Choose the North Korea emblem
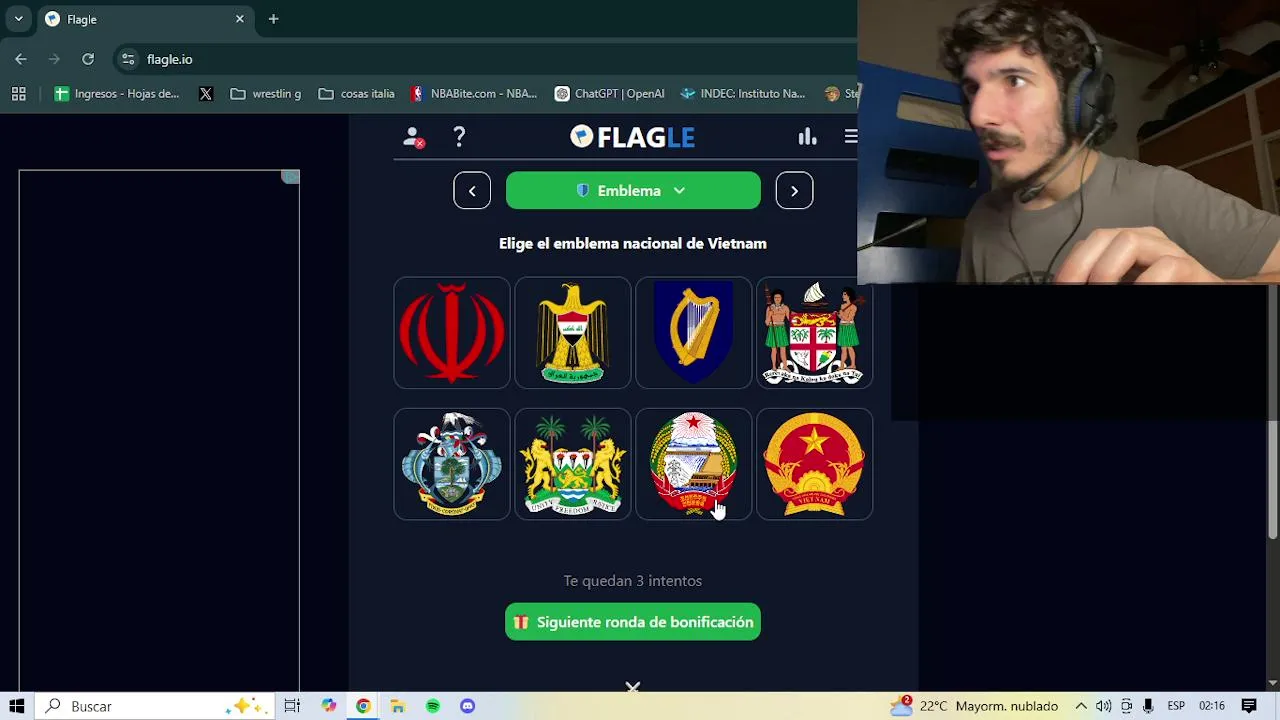1280x720 pixels. 694,464
